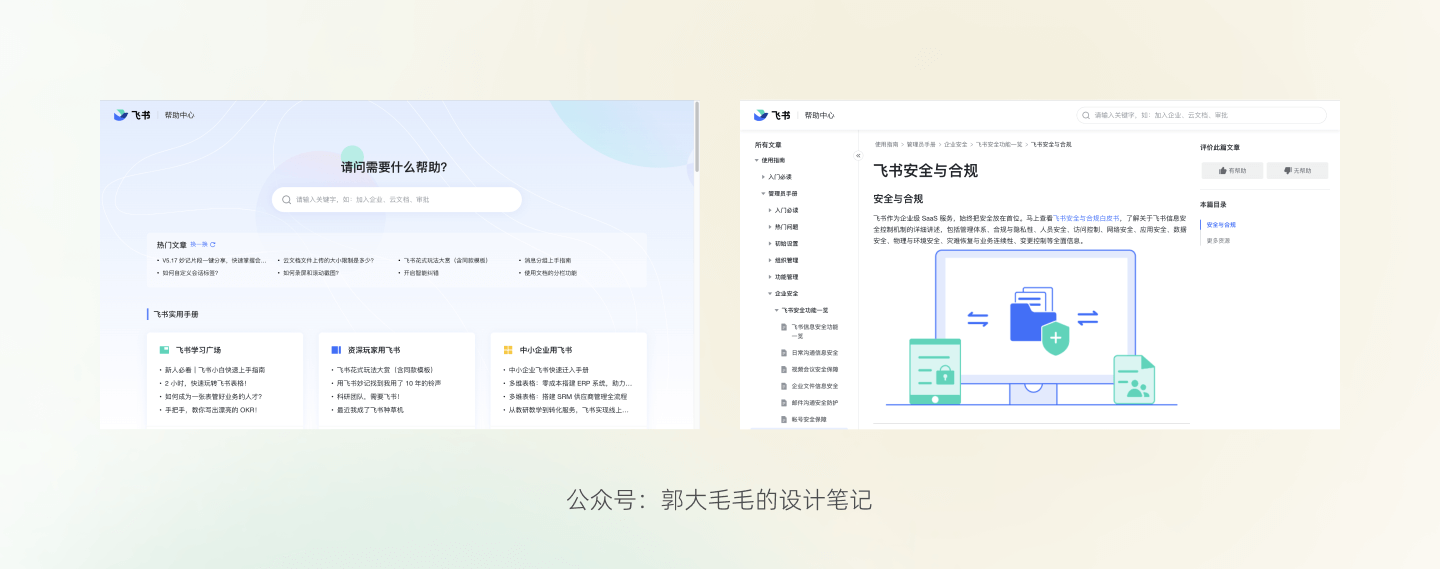Click the thumbs-down icon in 无帮助
Screen dimensions: 1440x569
click(1288, 171)
